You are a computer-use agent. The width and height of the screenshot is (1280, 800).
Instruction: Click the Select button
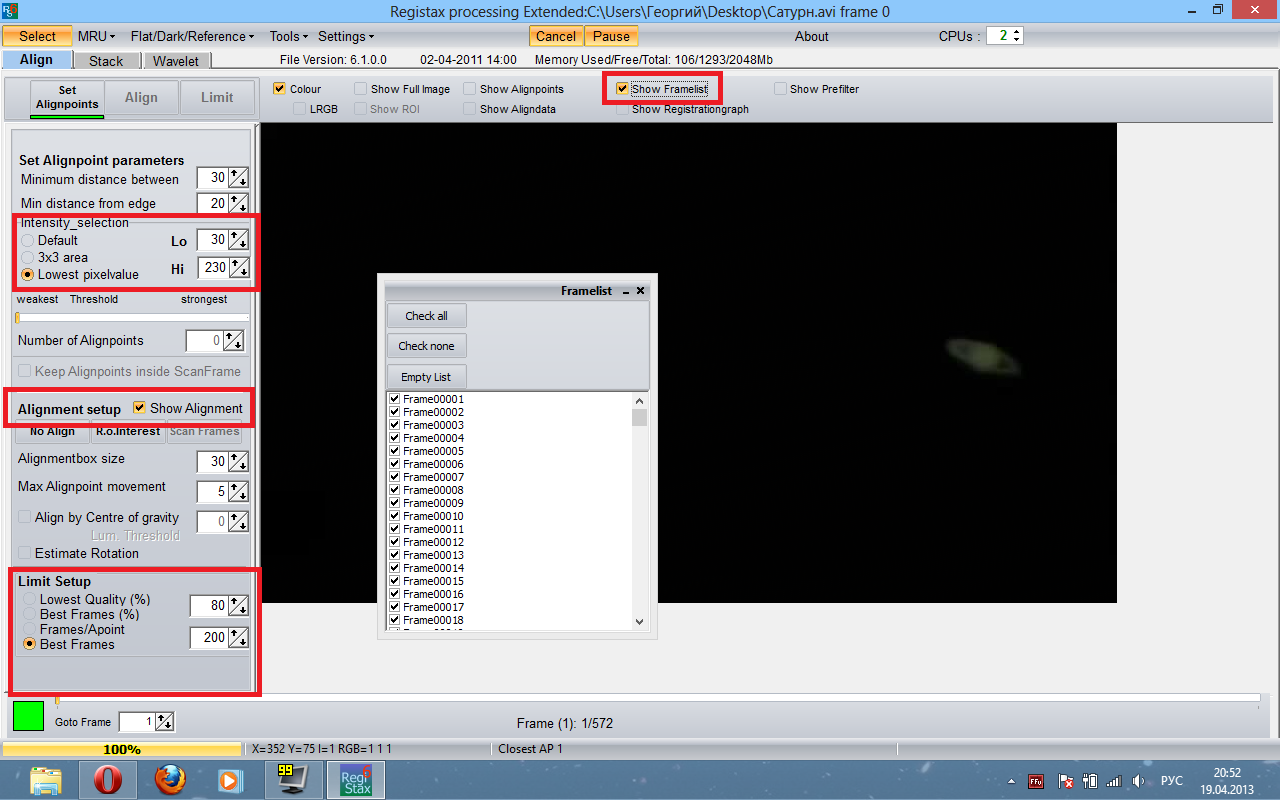(x=38, y=36)
